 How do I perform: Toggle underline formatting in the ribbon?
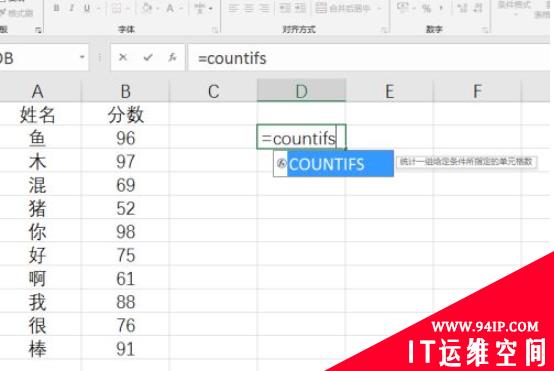[x=87, y=8]
